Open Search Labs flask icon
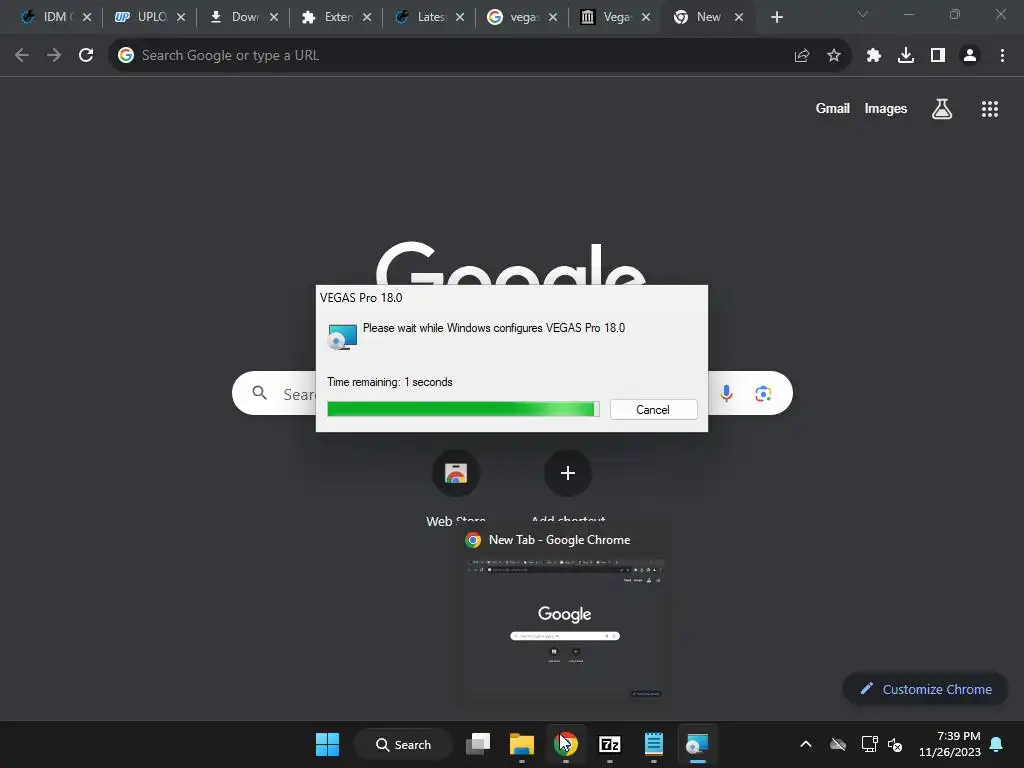The width and height of the screenshot is (1024, 768). click(x=942, y=108)
